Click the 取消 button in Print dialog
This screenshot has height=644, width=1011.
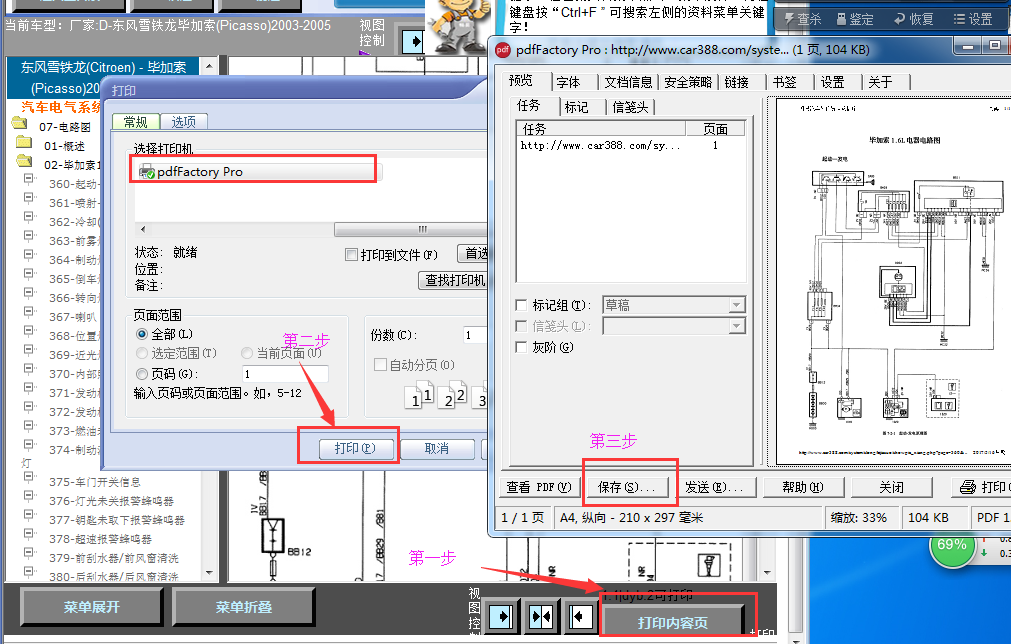click(437, 448)
